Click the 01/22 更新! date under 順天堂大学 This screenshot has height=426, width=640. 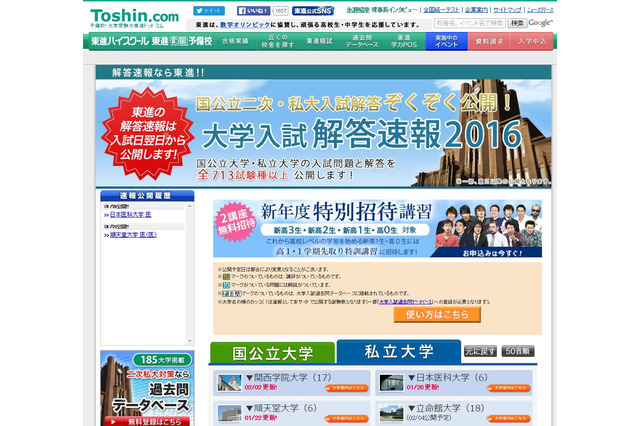point(261,418)
